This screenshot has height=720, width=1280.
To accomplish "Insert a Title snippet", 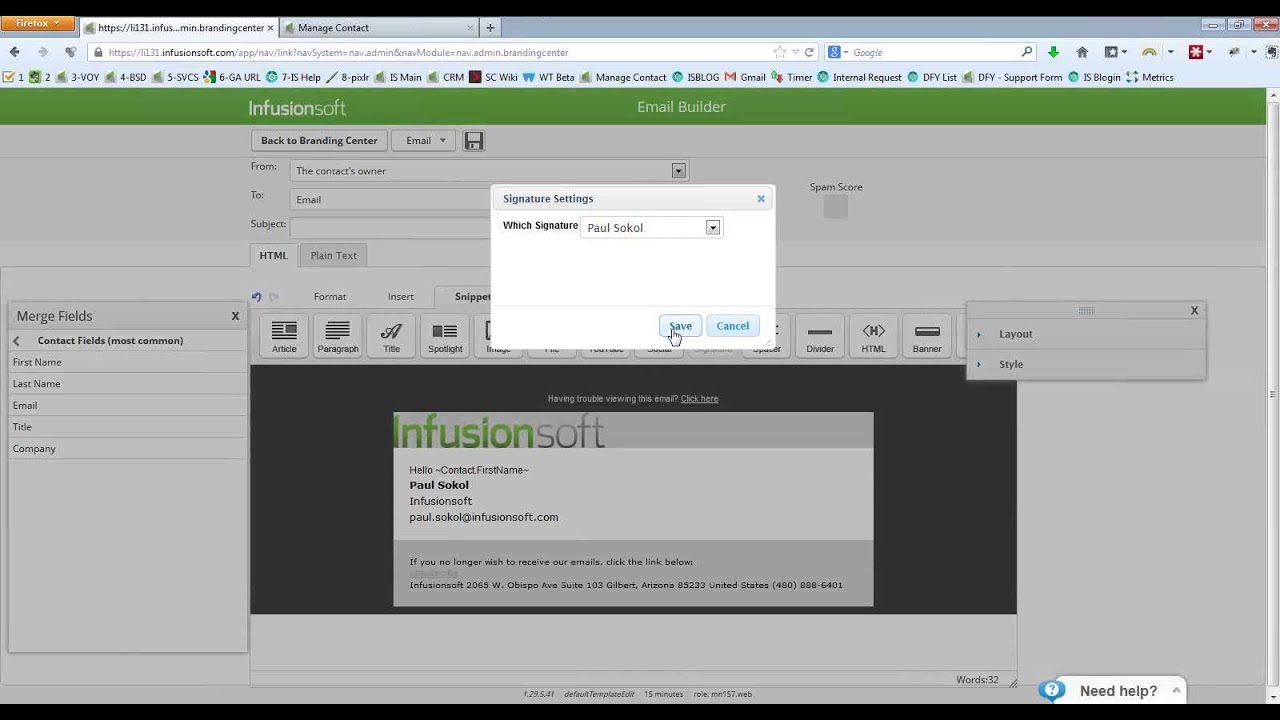I will click(x=391, y=336).
